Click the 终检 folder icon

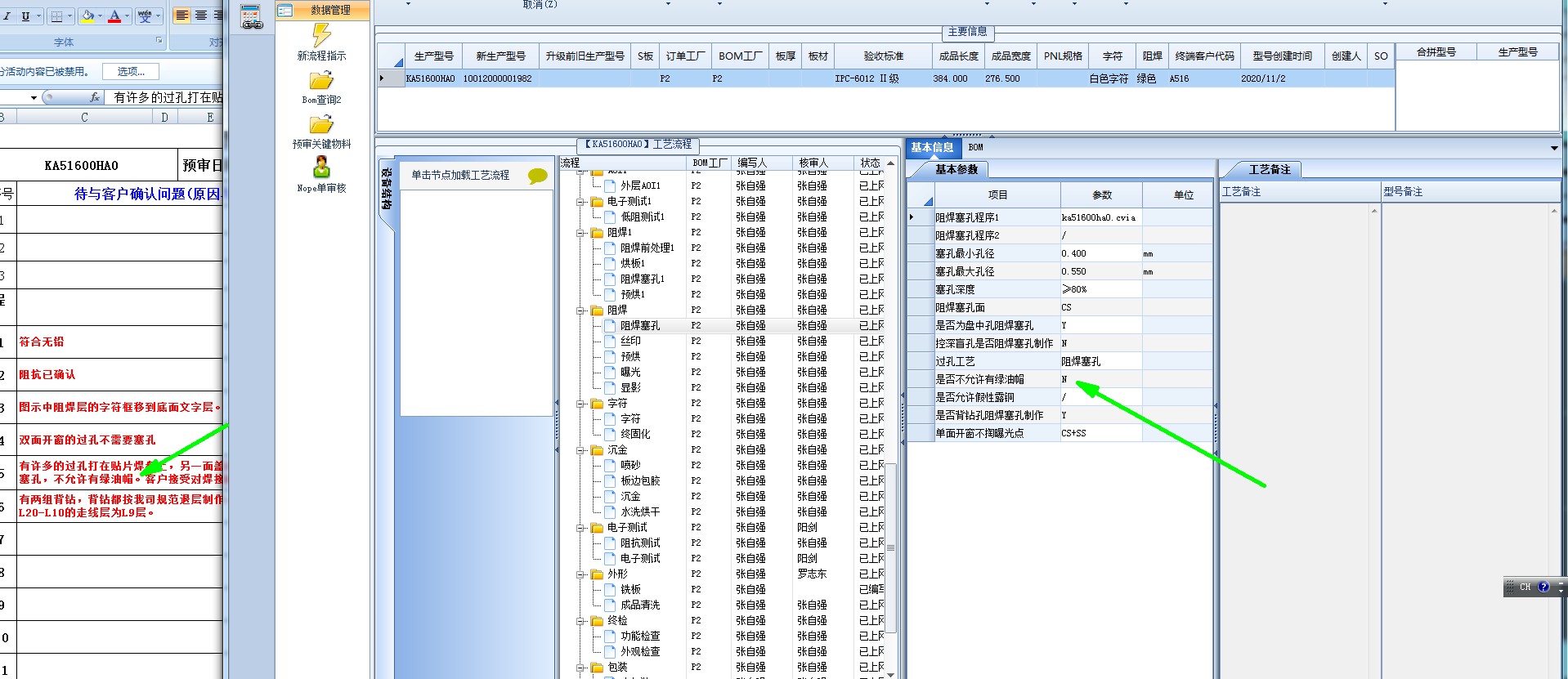[x=597, y=620]
